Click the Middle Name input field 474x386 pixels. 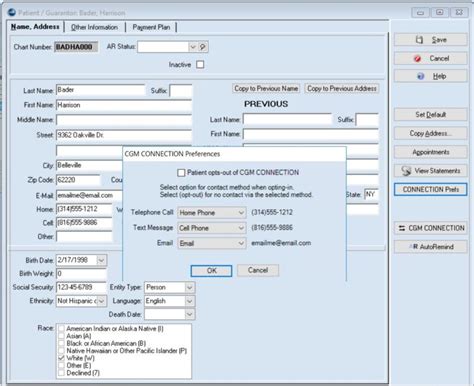124,120
